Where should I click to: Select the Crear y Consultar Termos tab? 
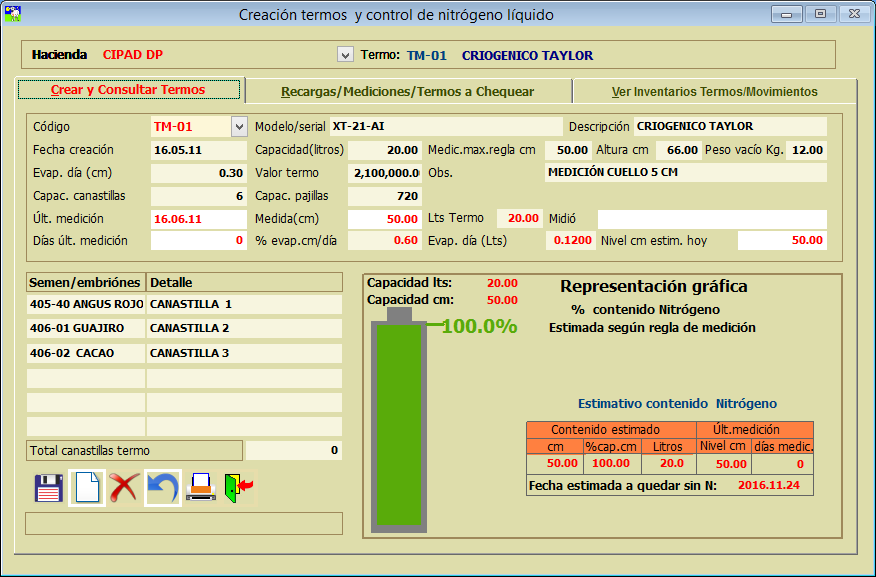tap(128, 90)
